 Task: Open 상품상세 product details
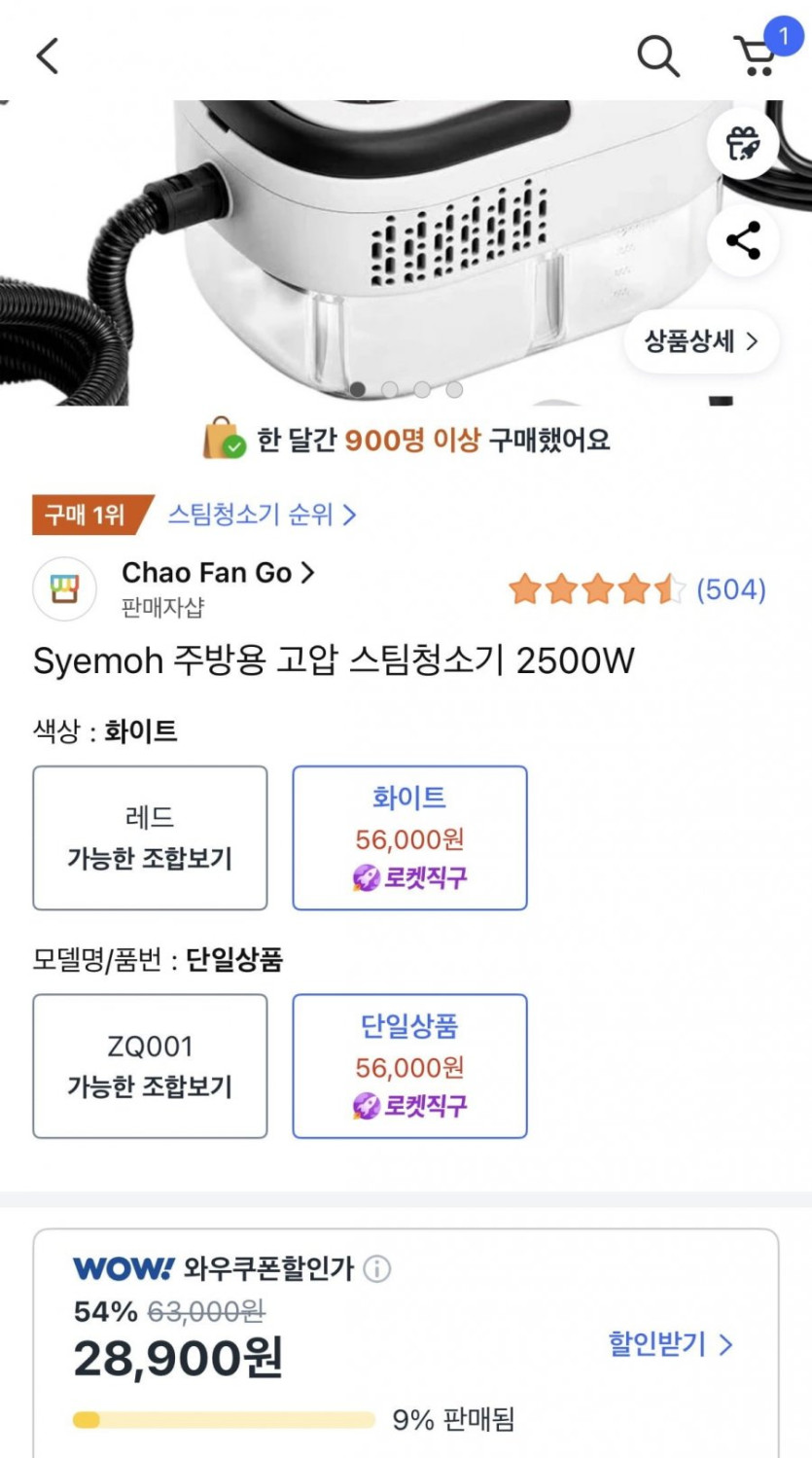pos(700,341)
